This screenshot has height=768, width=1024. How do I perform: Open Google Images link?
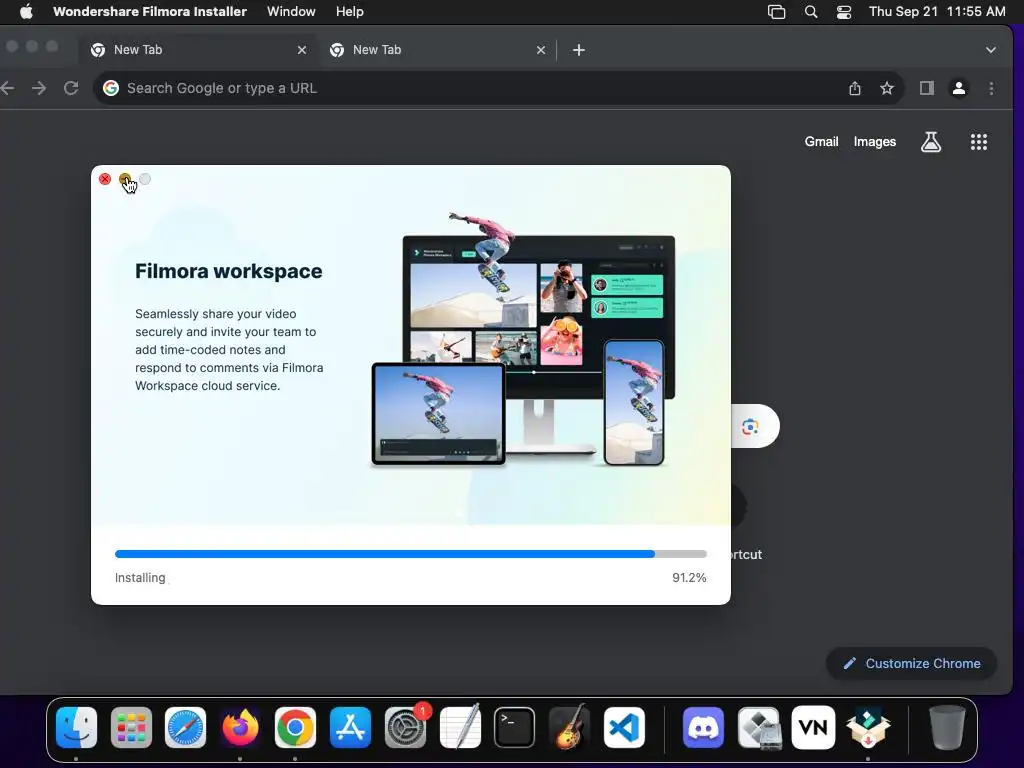point(874,142)
